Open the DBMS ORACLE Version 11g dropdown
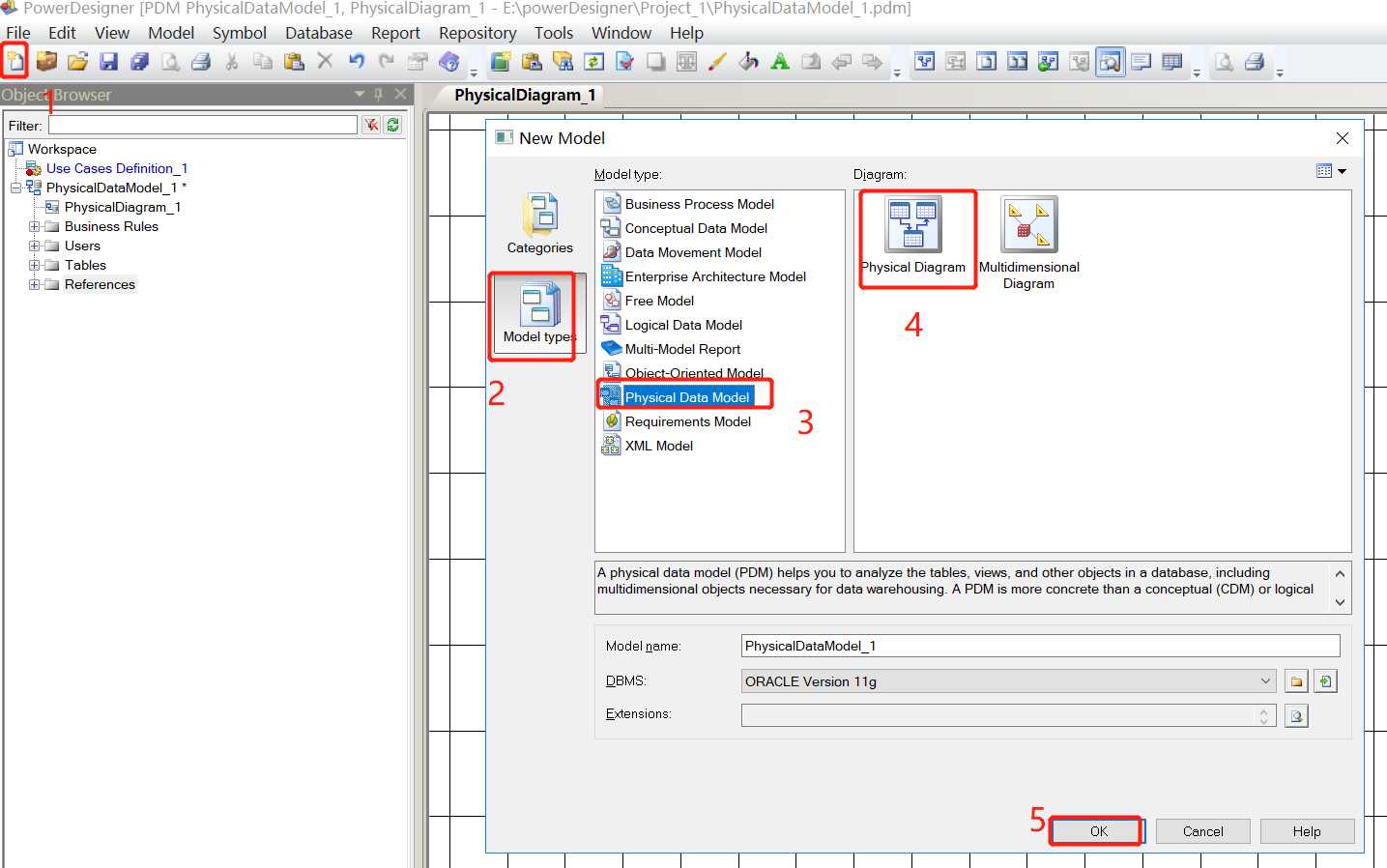Viewport: 1387px width, 868px height. [x=1265, y=681]
